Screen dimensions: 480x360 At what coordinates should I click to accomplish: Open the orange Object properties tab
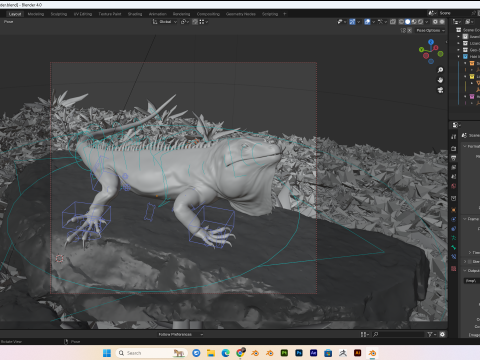[454, 210]
